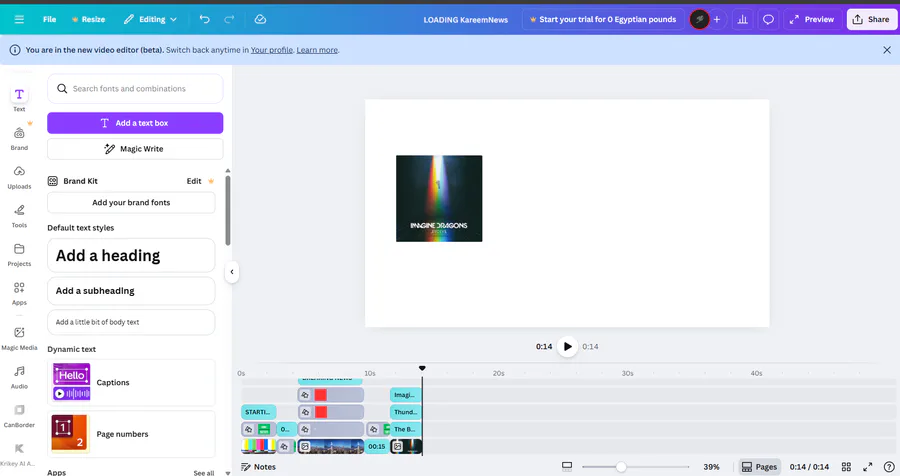Dismiss the new video editor banner
The image size is (900, 476).
tap(887, 50)
